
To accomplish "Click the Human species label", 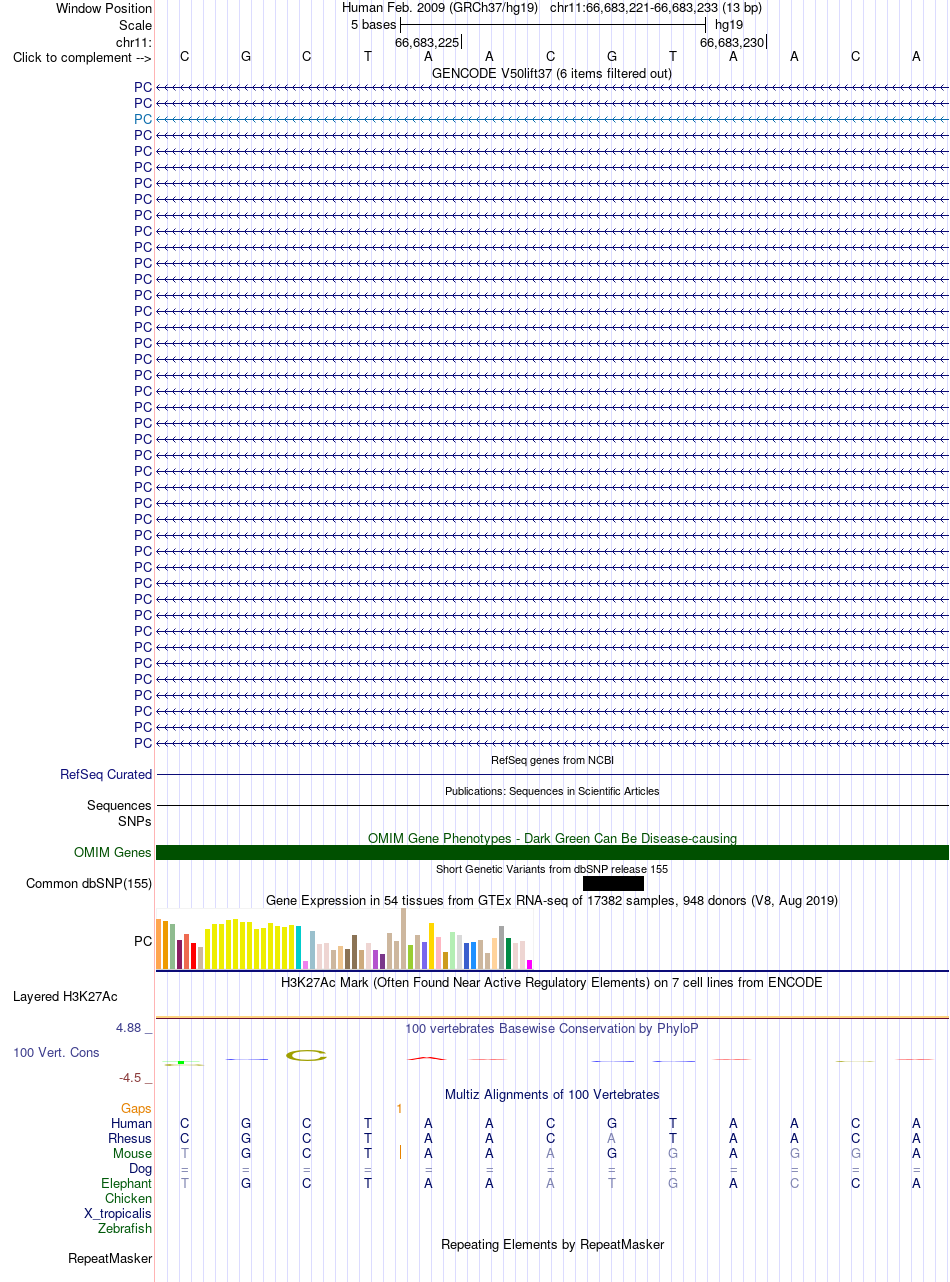I will coord(132,1123).
